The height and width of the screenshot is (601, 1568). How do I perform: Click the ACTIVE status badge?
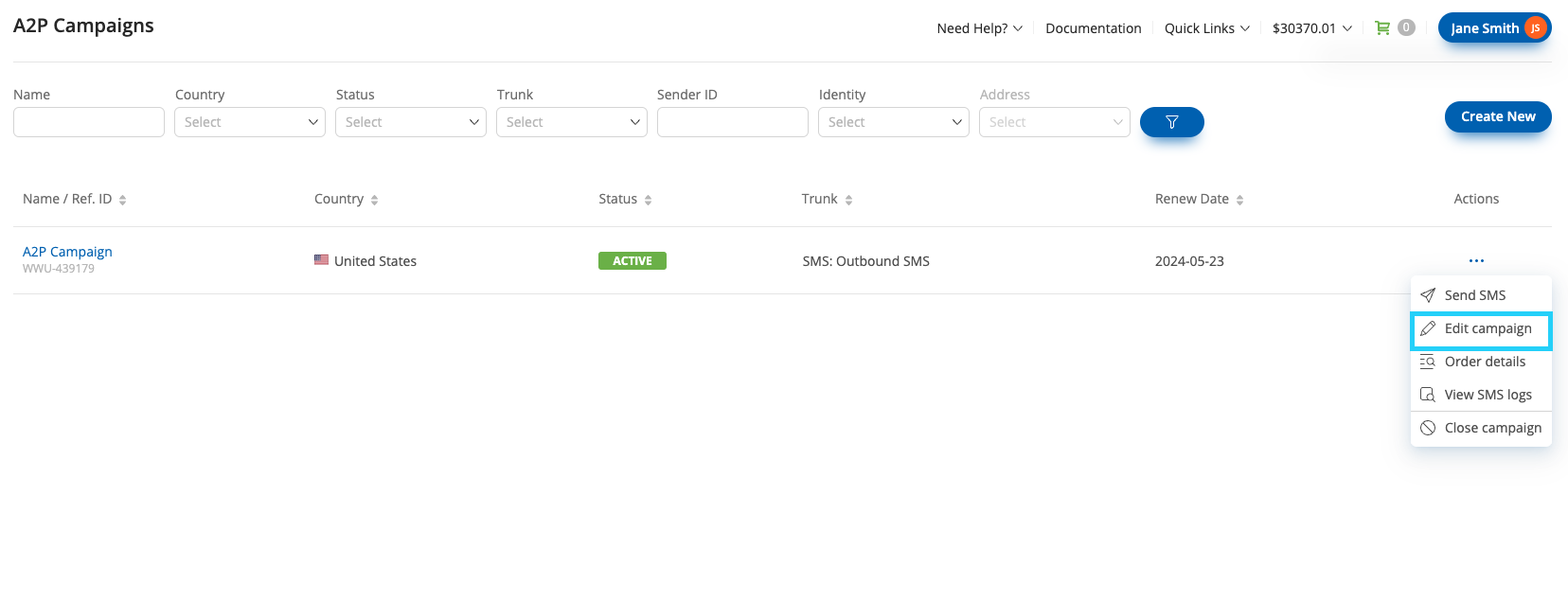(x=633, y=260)
